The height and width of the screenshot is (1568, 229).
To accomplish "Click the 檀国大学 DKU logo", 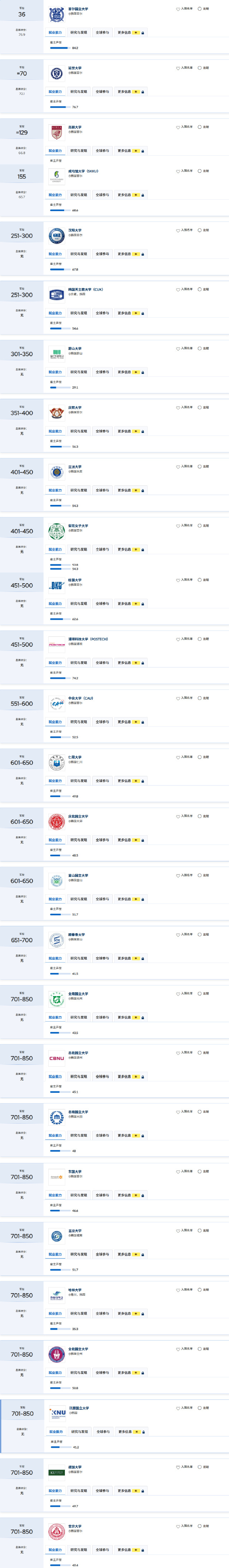I will (57, 585).
